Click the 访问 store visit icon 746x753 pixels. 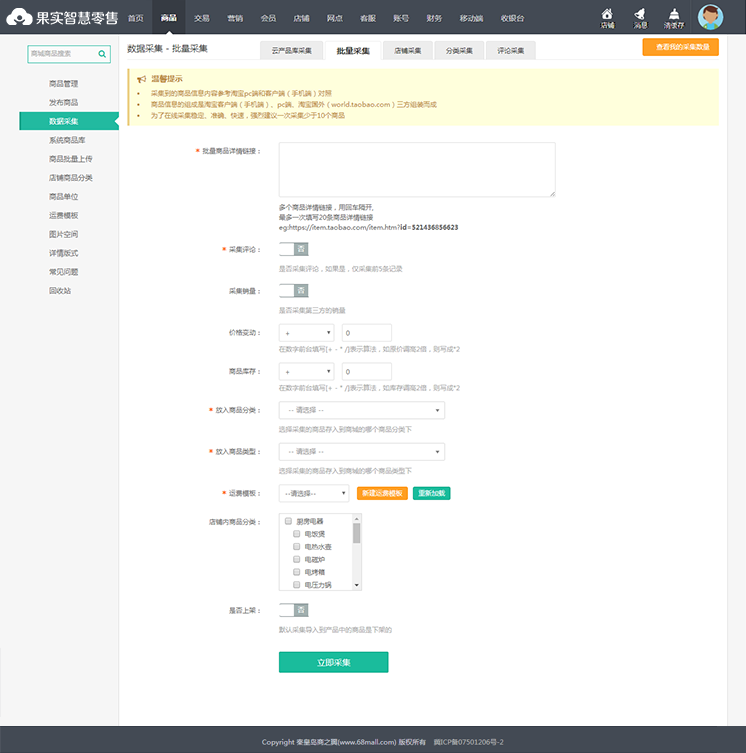click(x=607, y=17)
